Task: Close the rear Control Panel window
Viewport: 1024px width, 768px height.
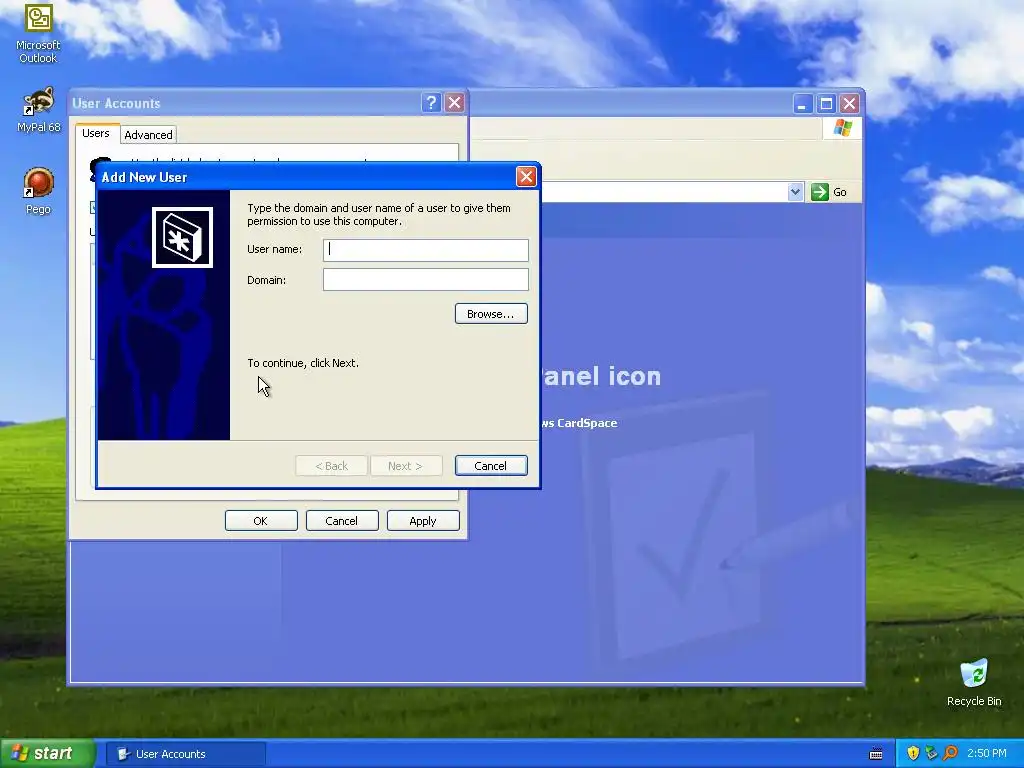Action: (849, 103)
